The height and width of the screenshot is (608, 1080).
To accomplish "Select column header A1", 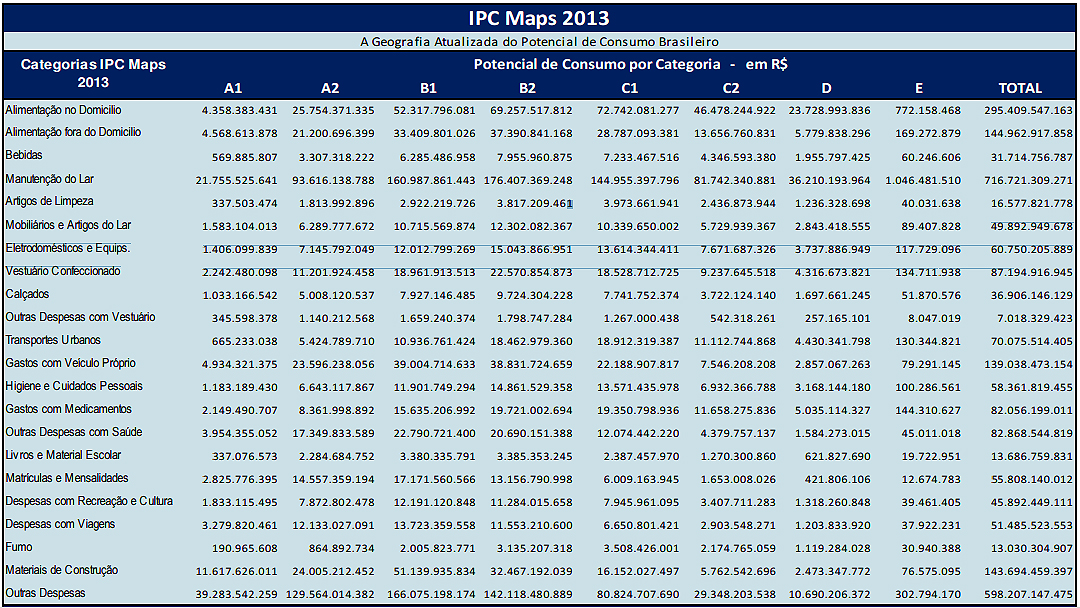I will click(233, 88).
